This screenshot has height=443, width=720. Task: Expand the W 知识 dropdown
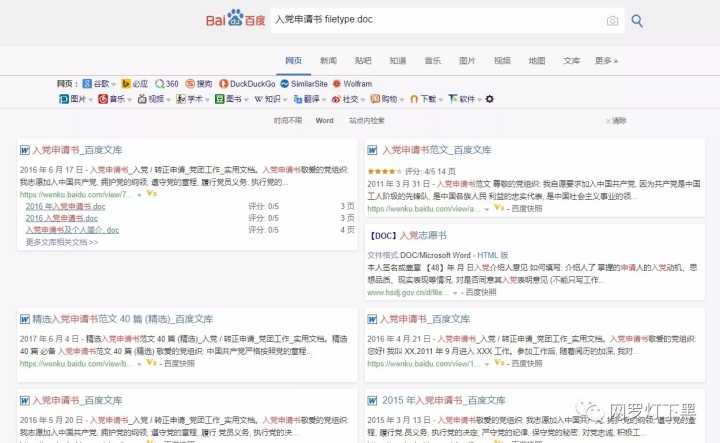[x=285, y=100]
